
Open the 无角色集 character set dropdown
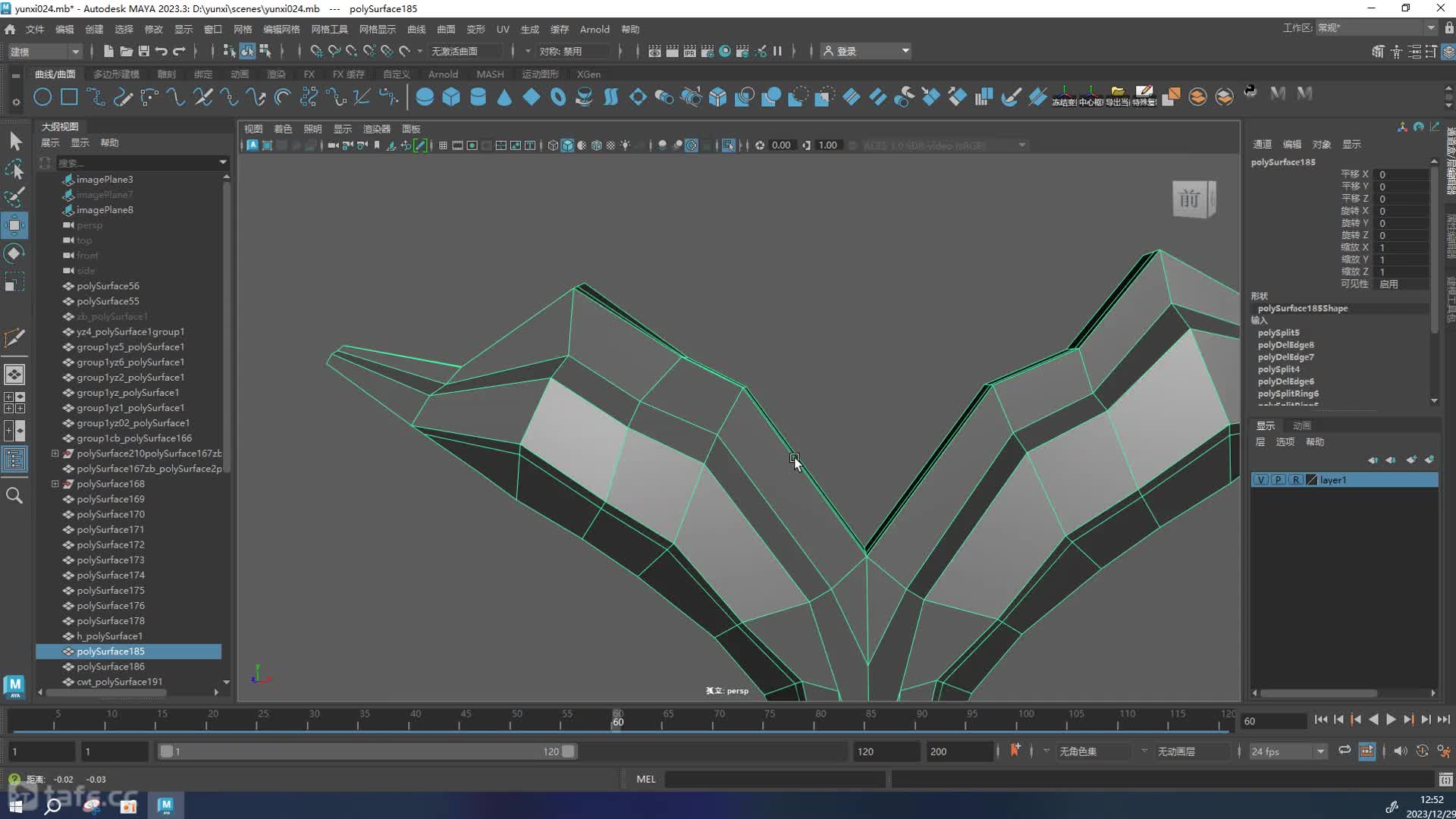point(1096,752)
